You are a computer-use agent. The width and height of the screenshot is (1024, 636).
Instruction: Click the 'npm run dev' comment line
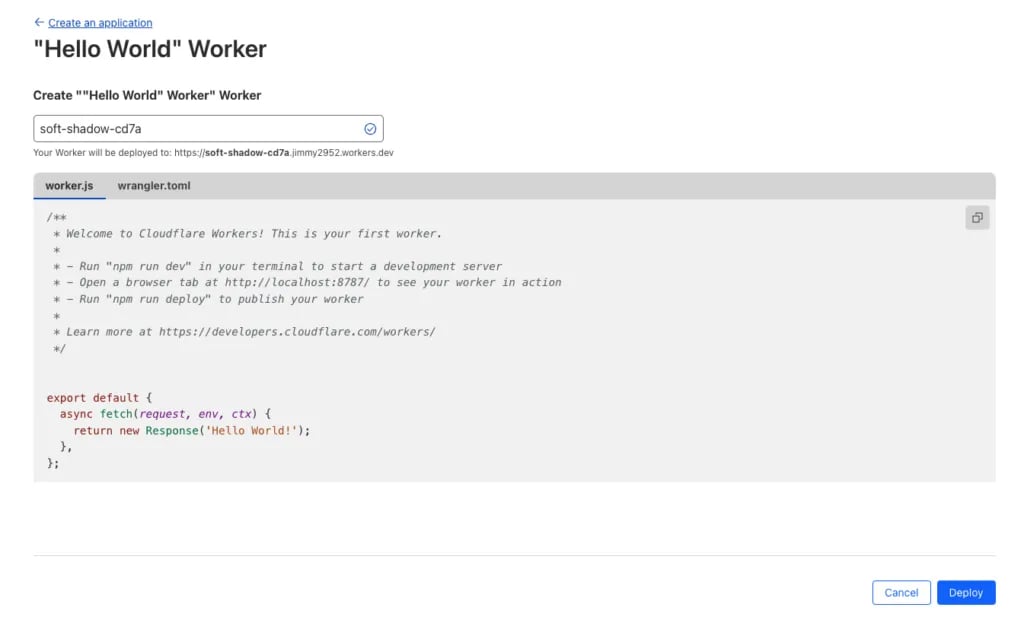point(278,266)
